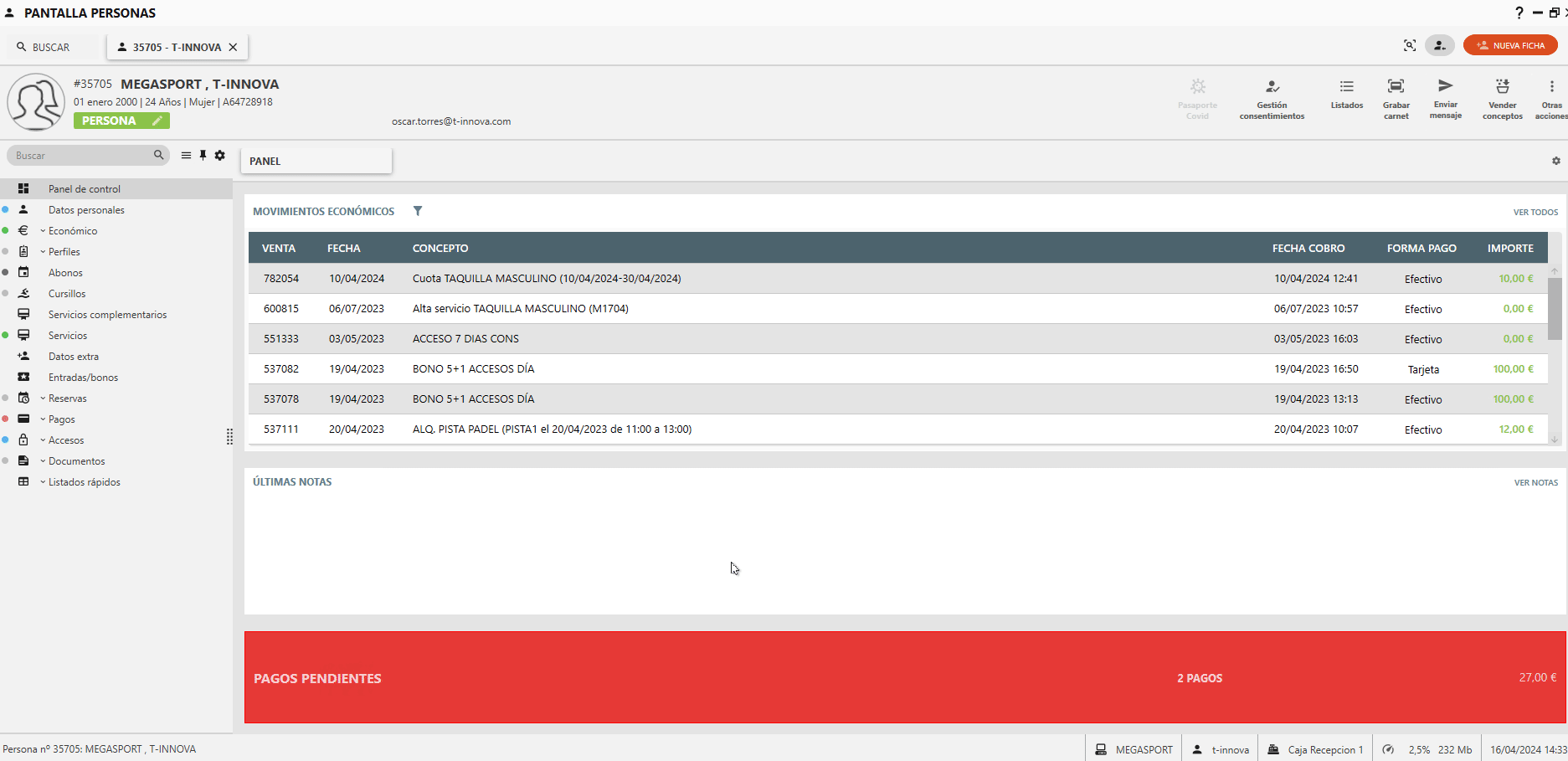The height and width of the screenshot is (761, 1568).
Task: Select the ACCESO 7 DIAS CONS row
Action: (x=897, y=338)
